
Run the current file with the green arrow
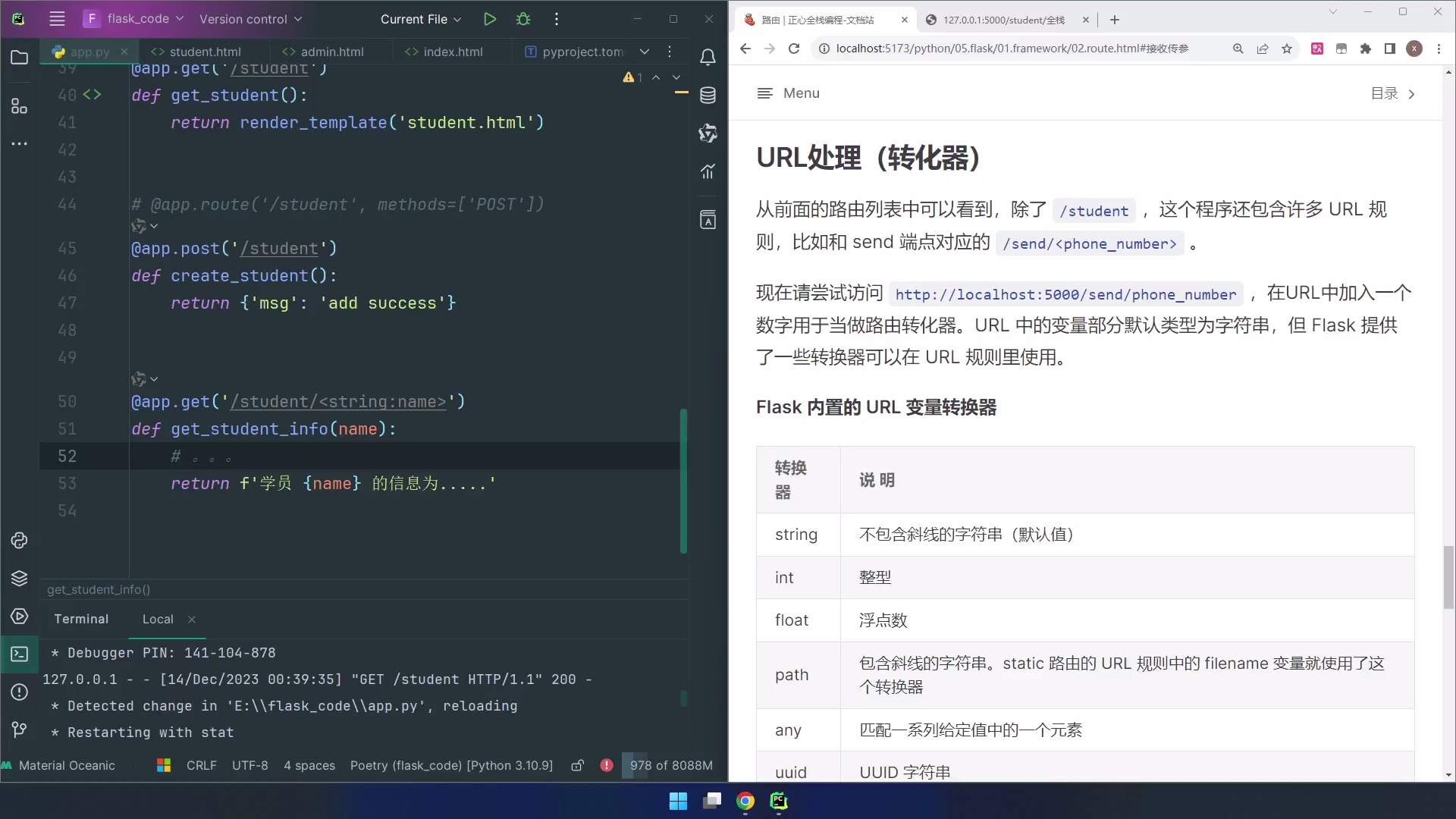coord(490,19)
